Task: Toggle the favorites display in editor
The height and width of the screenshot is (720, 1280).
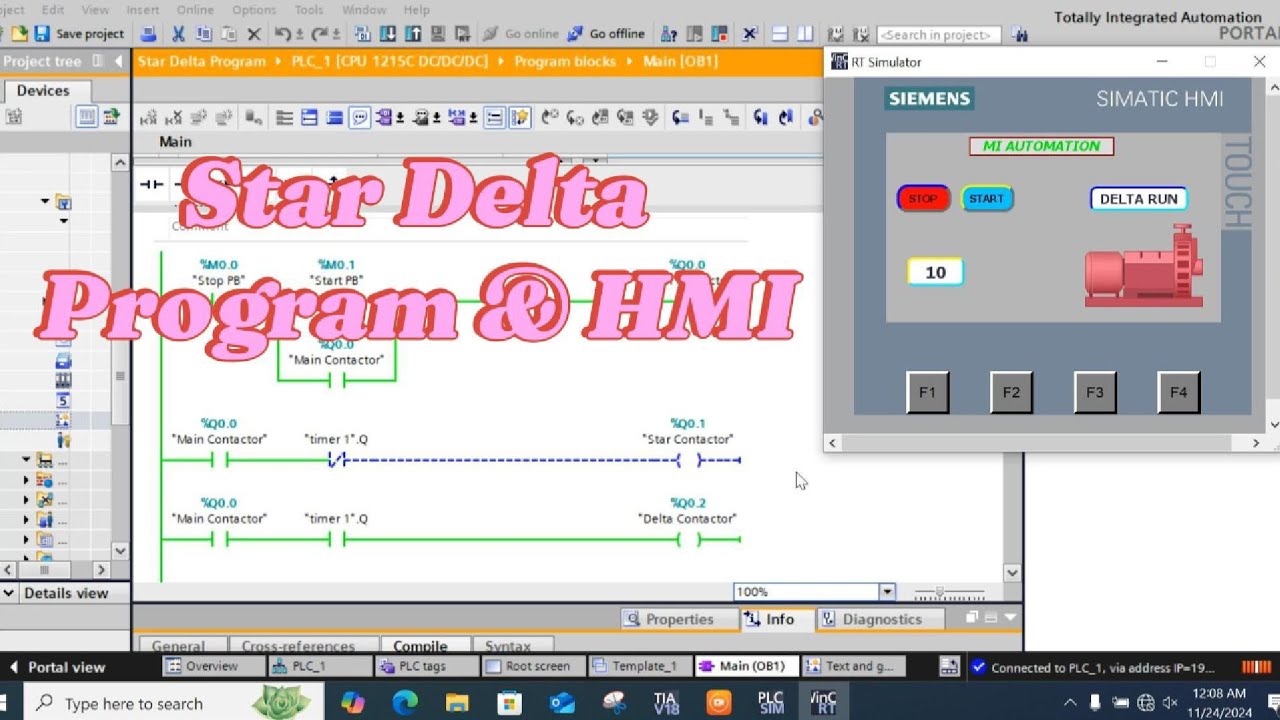Action: pyautogui.click(x=520, y=118)
